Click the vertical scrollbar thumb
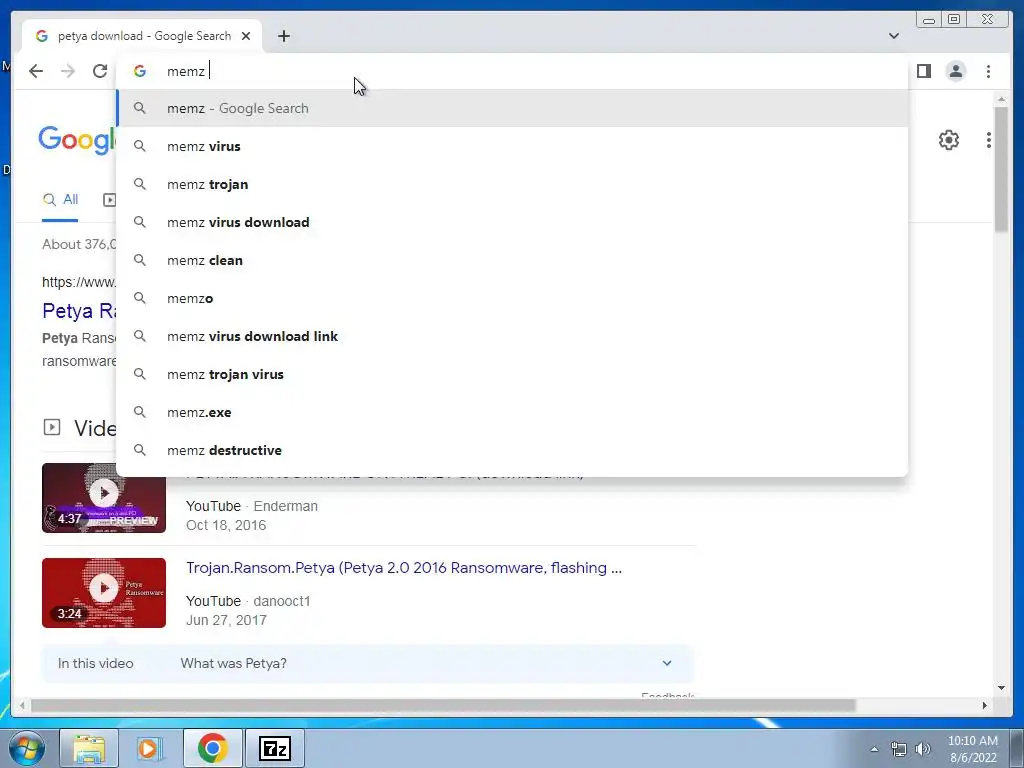 pos(1001,170)
